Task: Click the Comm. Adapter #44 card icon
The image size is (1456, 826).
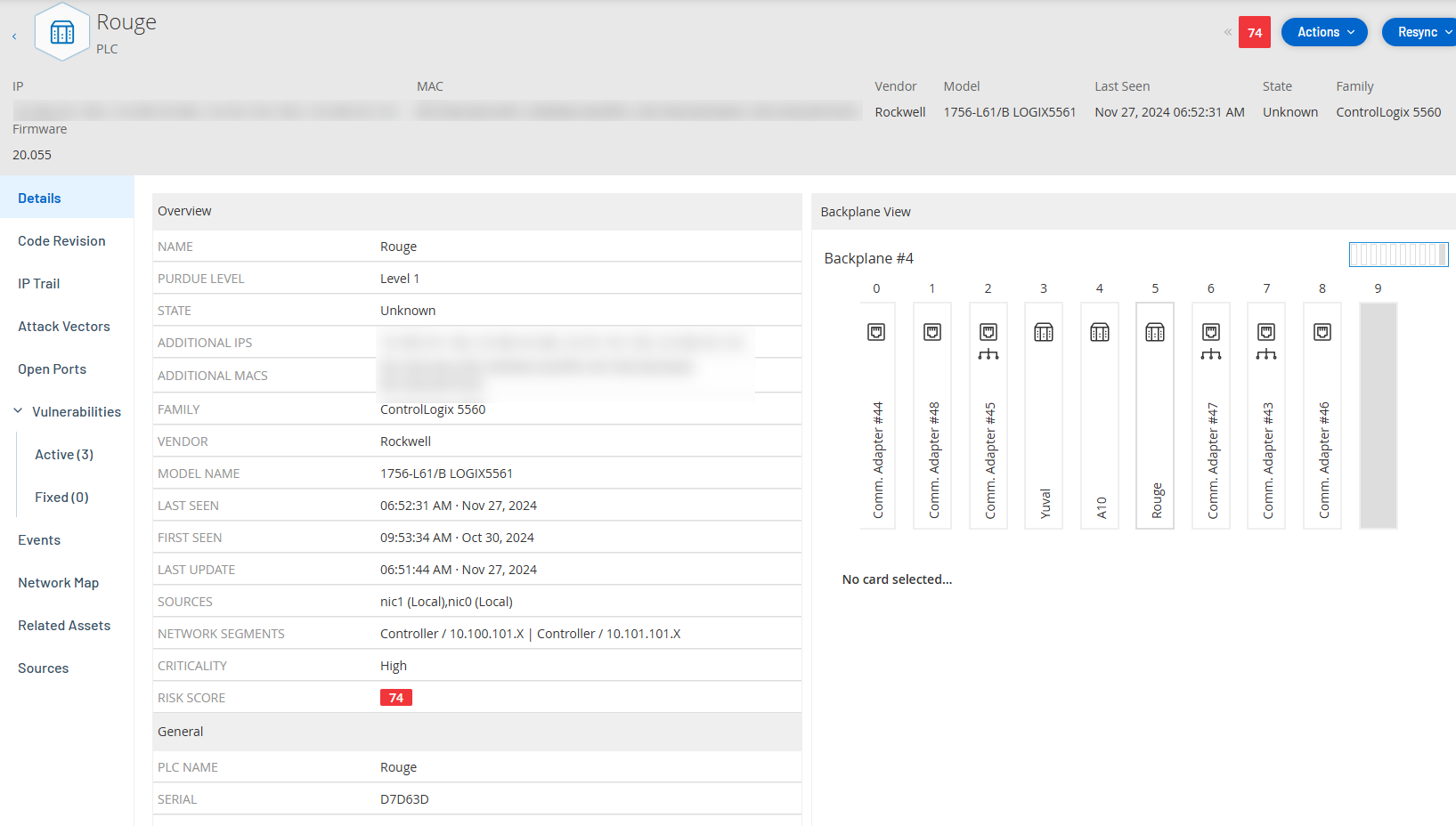Action: (876, 332)
